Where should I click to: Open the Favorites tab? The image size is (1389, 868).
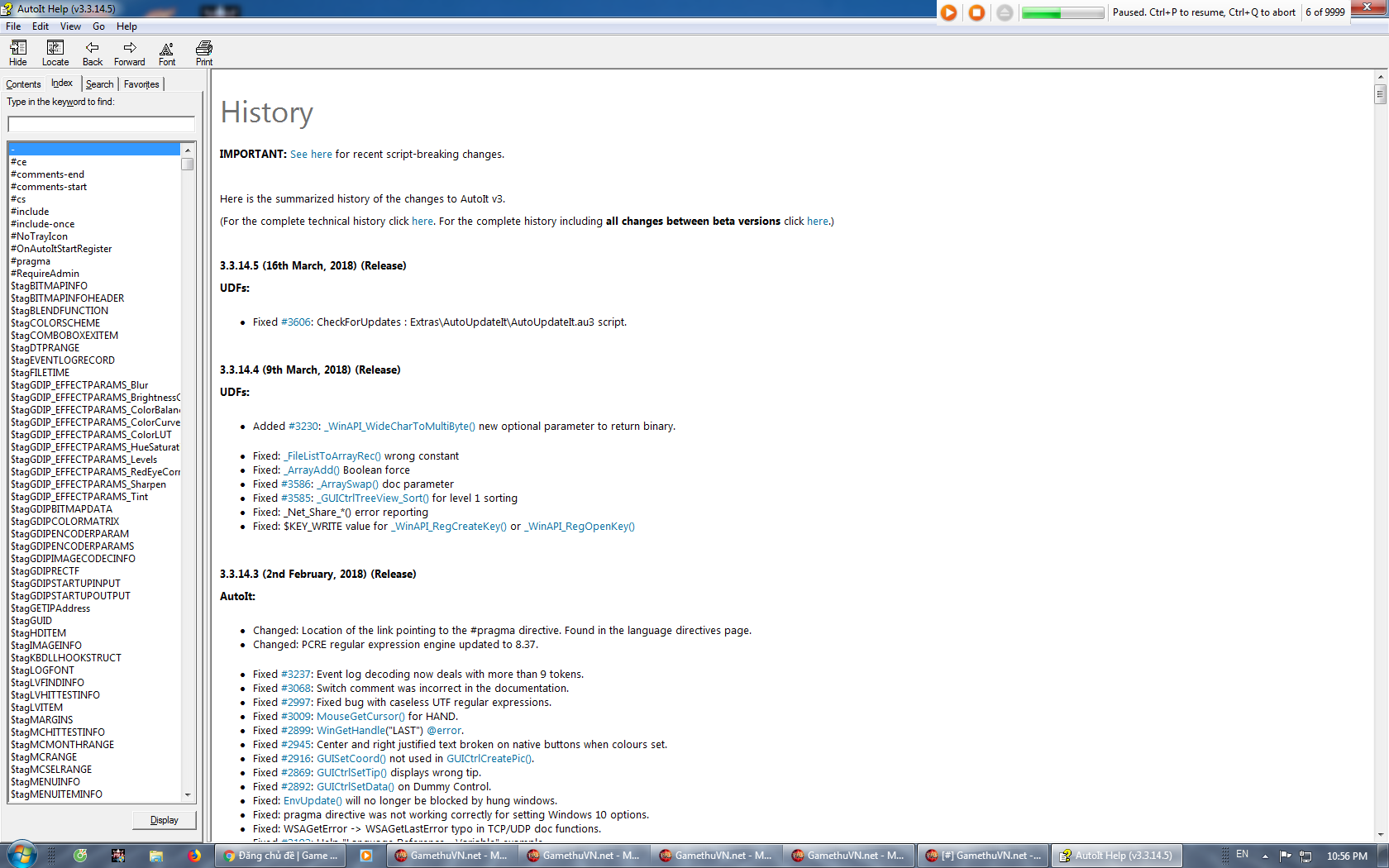point(141,84)
